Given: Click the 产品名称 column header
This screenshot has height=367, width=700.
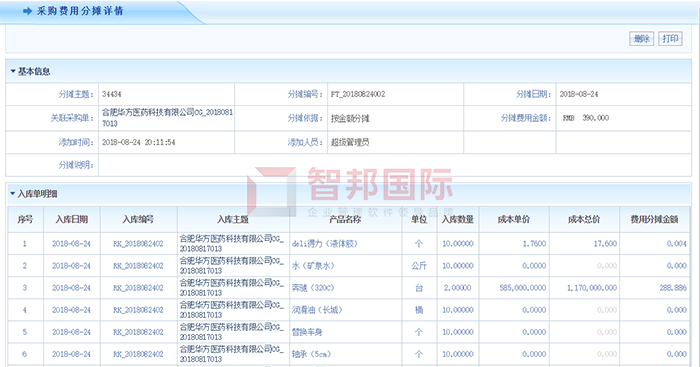Looking at the screenshot, I should point(345,219).
